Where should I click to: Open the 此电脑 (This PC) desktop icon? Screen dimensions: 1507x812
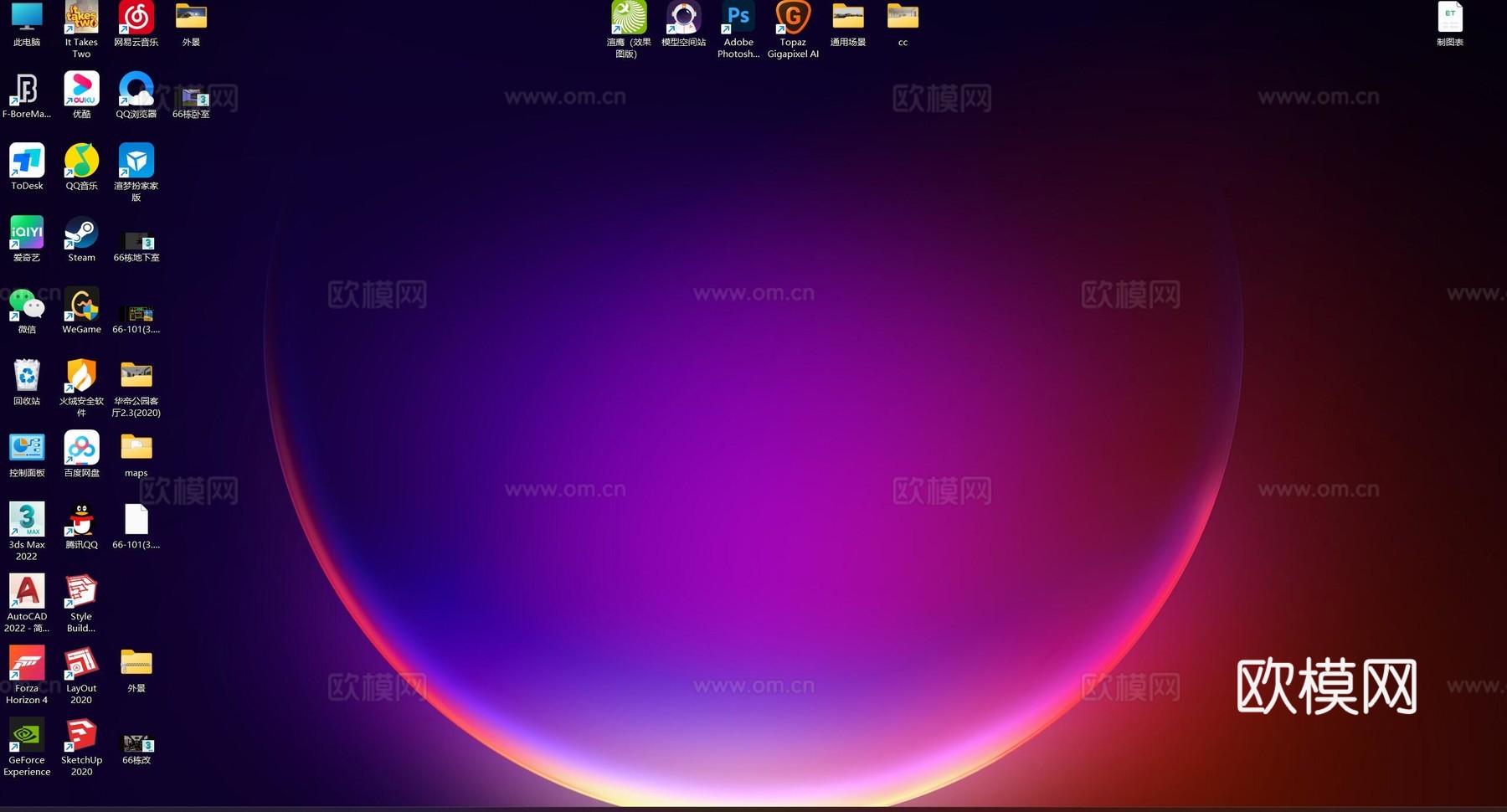coord(27,18)
